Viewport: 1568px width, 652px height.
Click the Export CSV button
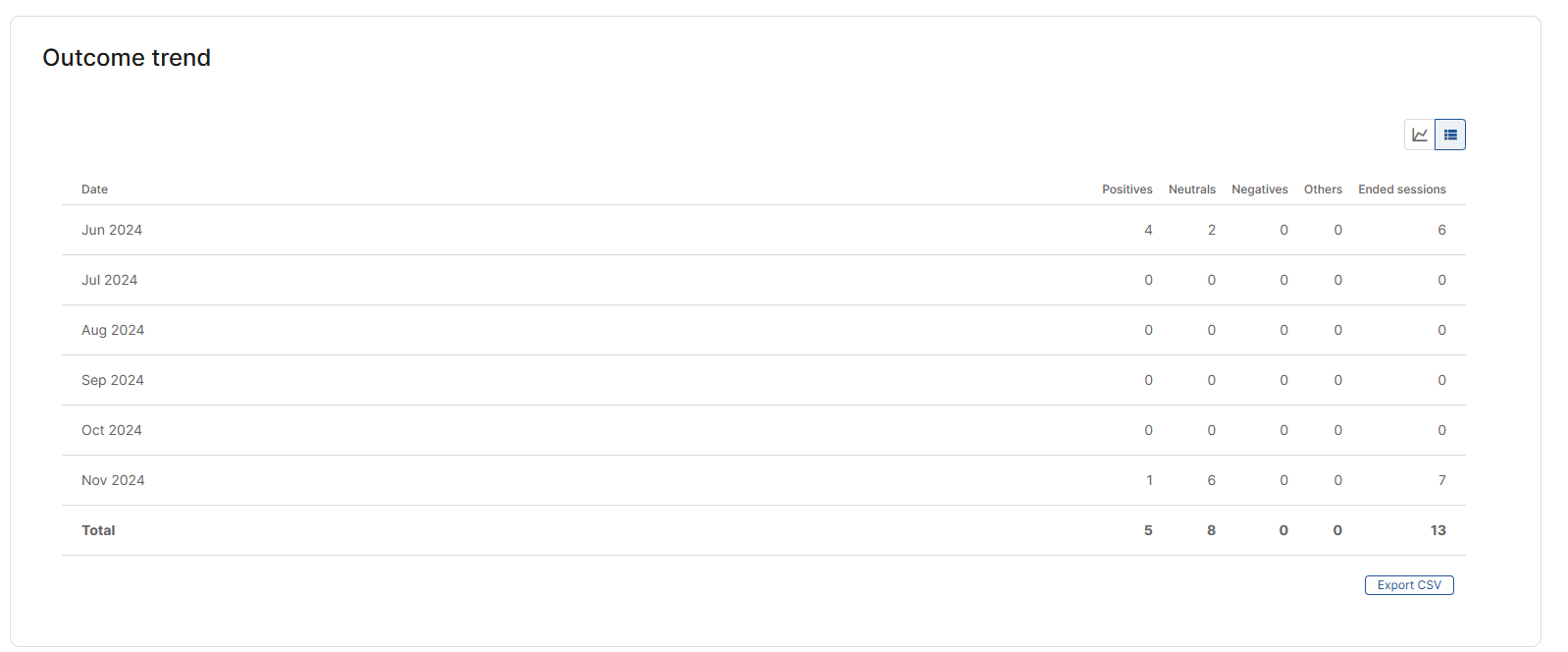tap(1409, 585)
